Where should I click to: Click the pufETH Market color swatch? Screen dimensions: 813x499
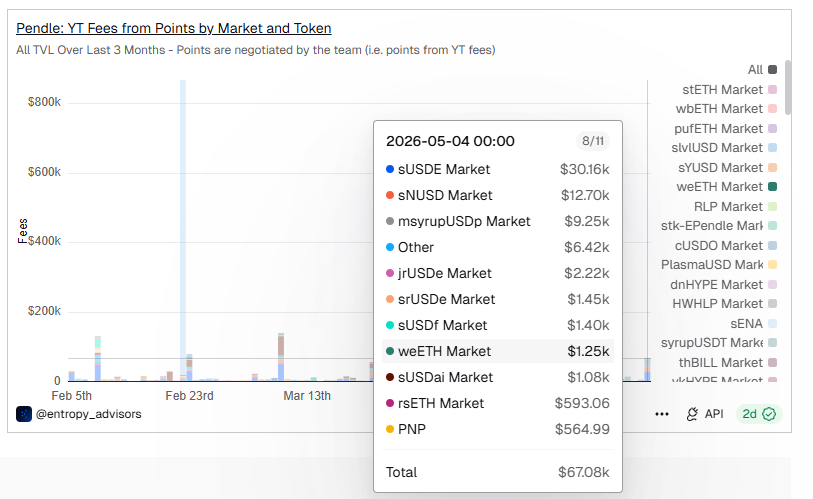point(773,128)
